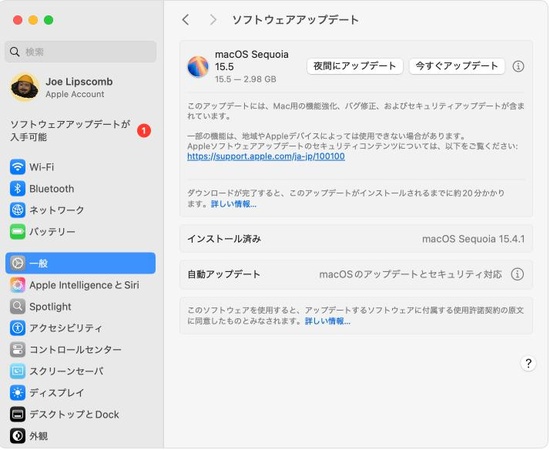Click the 今すぐアップデート button
The image size is (550, 450).
click(457, 66)
